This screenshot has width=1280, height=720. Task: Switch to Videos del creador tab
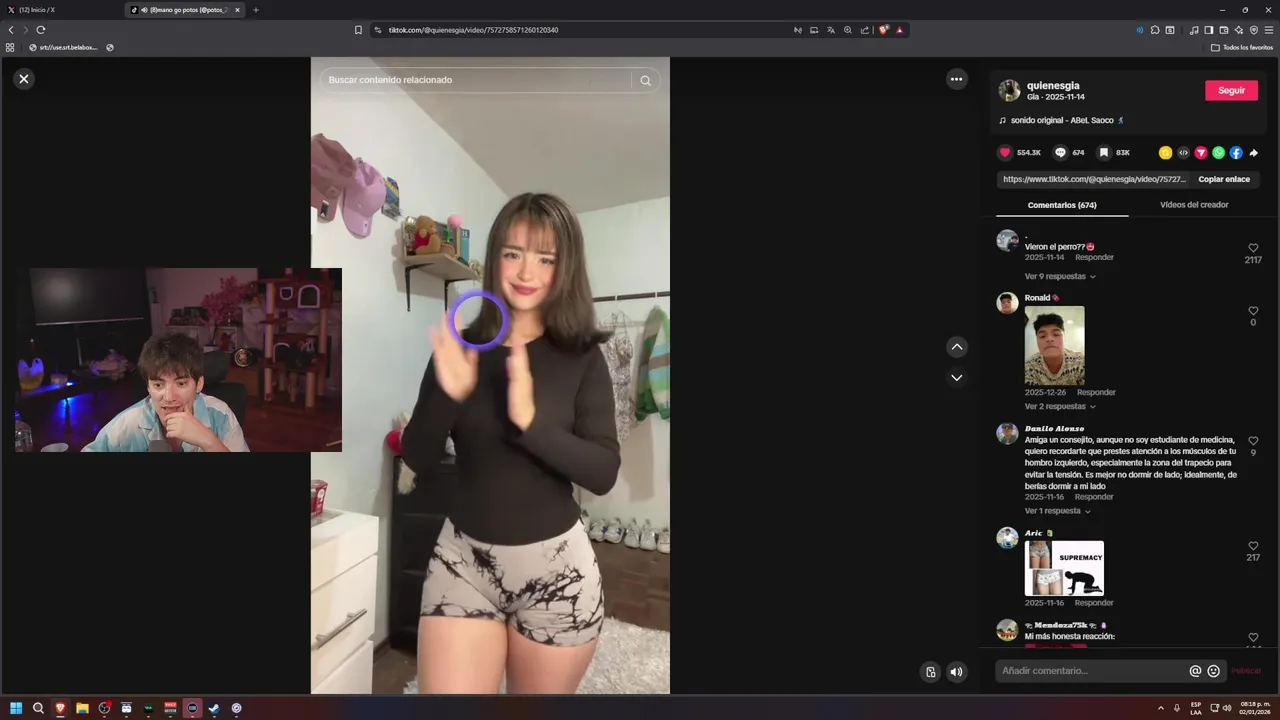(1194, 205)
